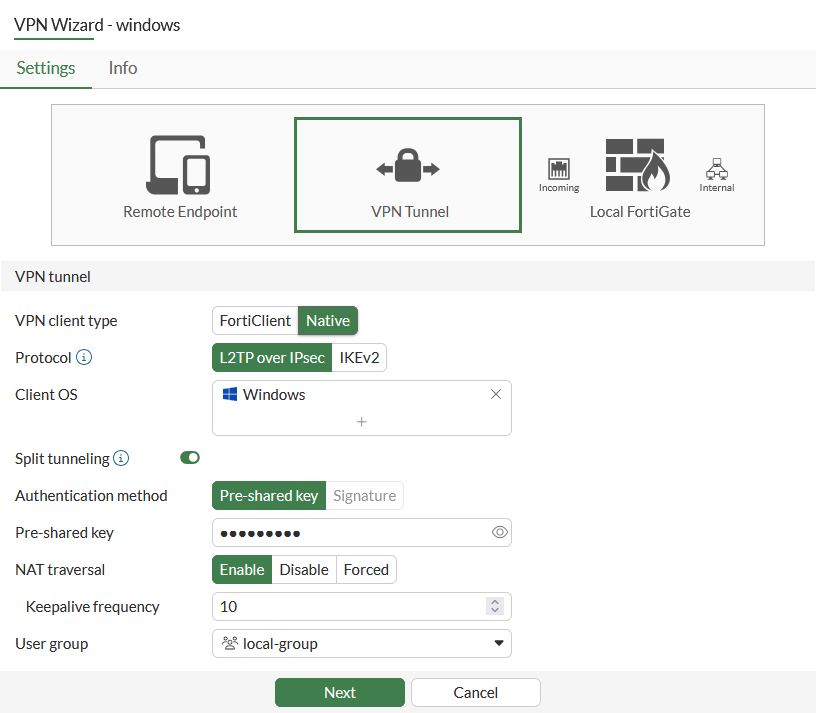Open the User group dropdown
This screenshot has width=816, height=713.
[x=362, y=643]
